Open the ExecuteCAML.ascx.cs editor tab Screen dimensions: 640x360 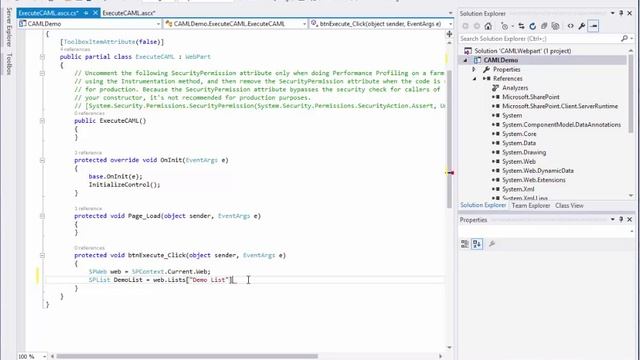pyautogui.click(x=49, y=13)
